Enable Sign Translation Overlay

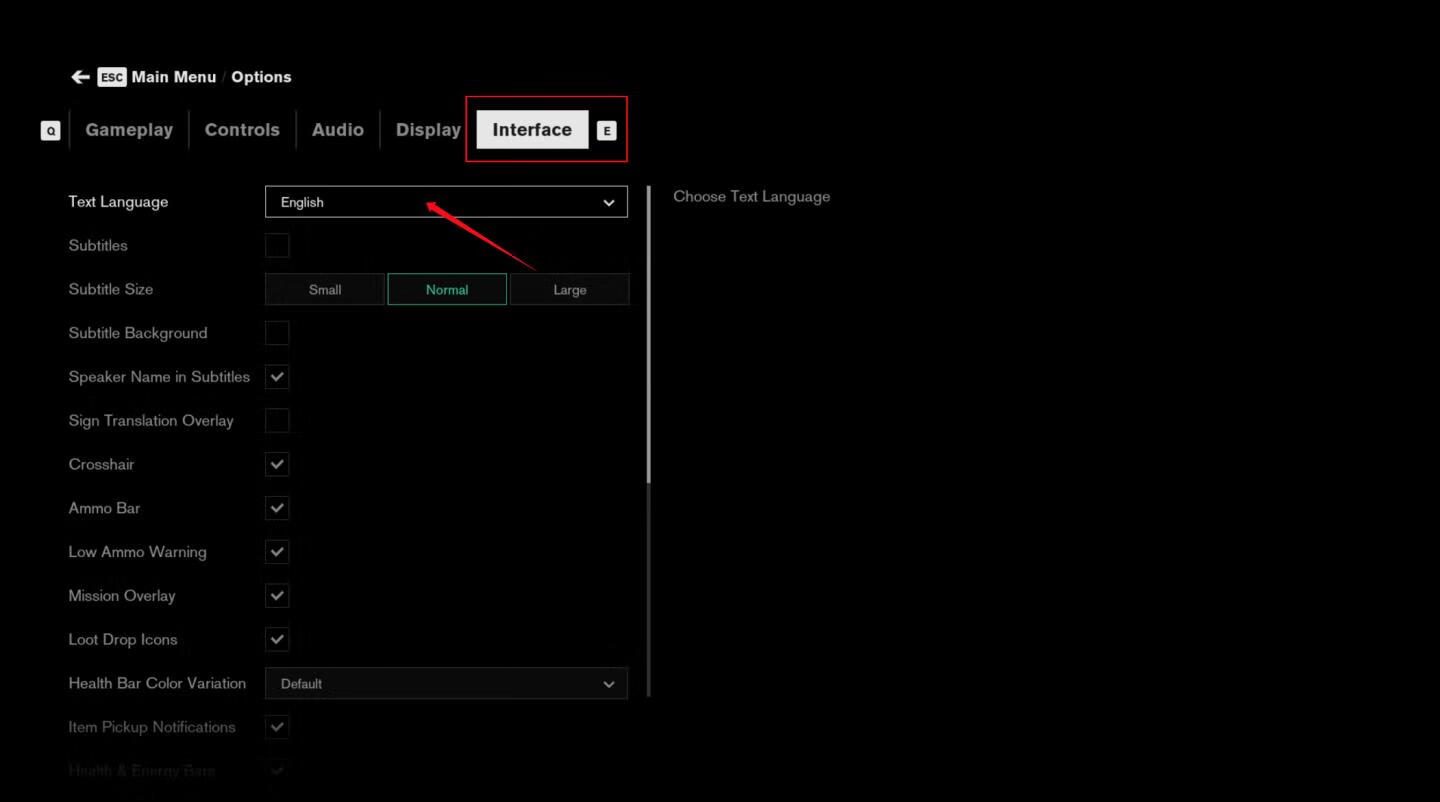[x=277, y=421]
